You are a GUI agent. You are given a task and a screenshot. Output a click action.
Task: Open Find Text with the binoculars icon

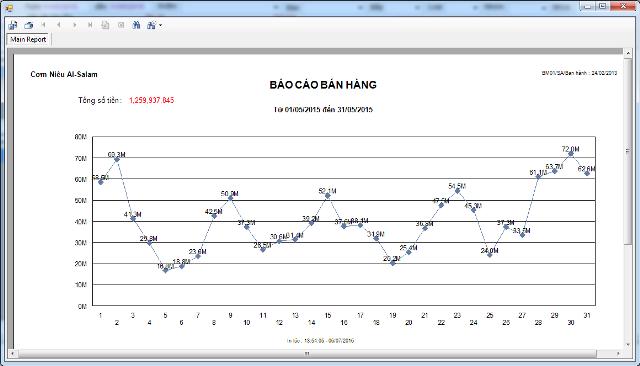(x=136, y=25)
